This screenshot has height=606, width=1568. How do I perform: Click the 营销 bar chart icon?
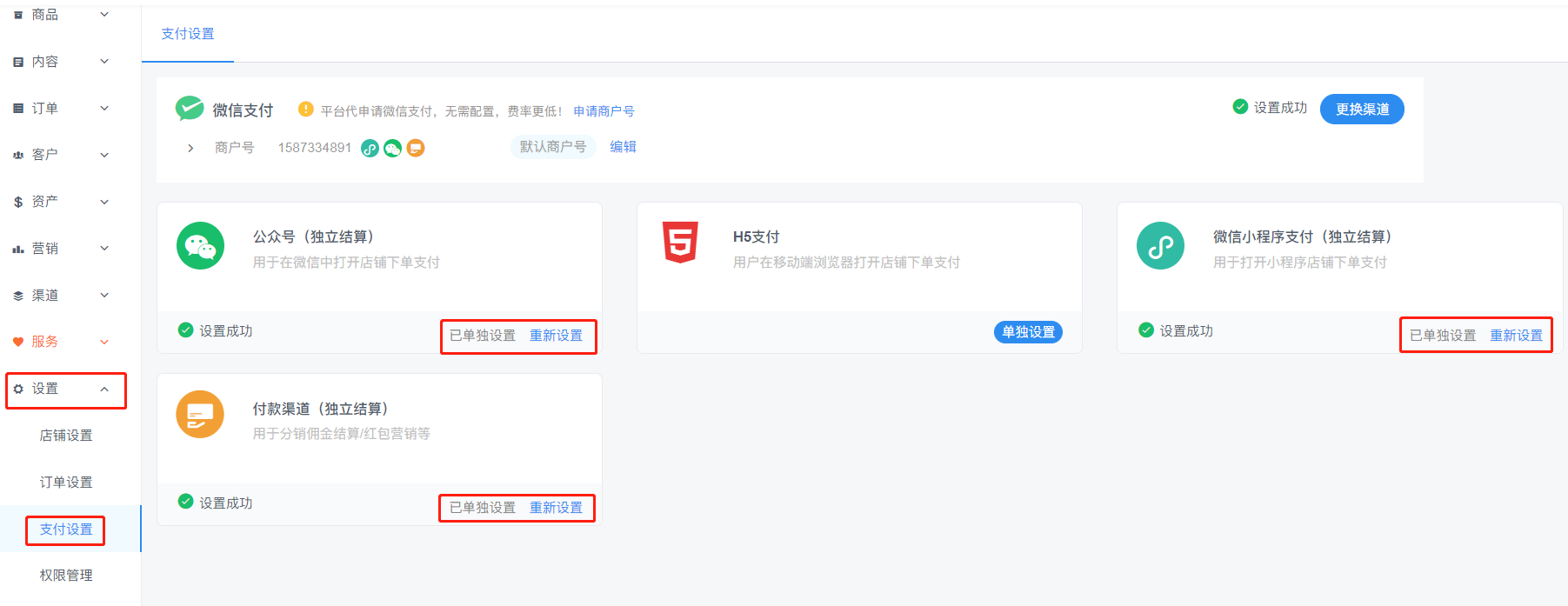coord(18,249)
